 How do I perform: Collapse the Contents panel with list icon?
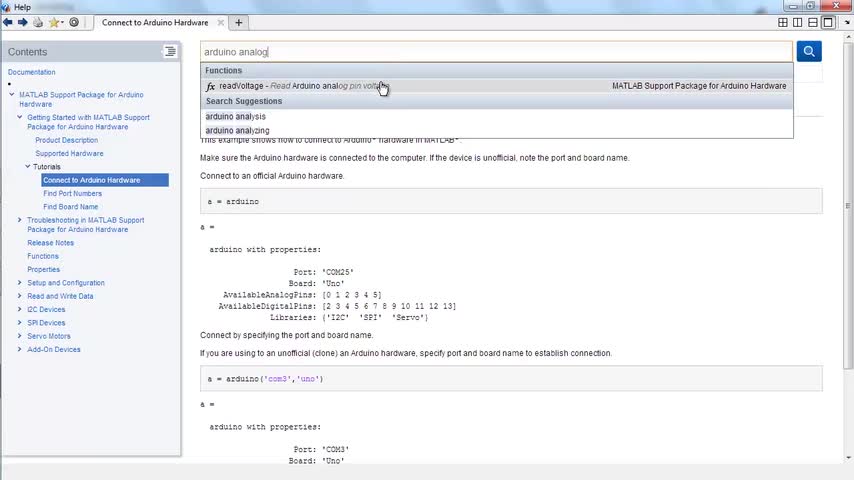[170, 52]
